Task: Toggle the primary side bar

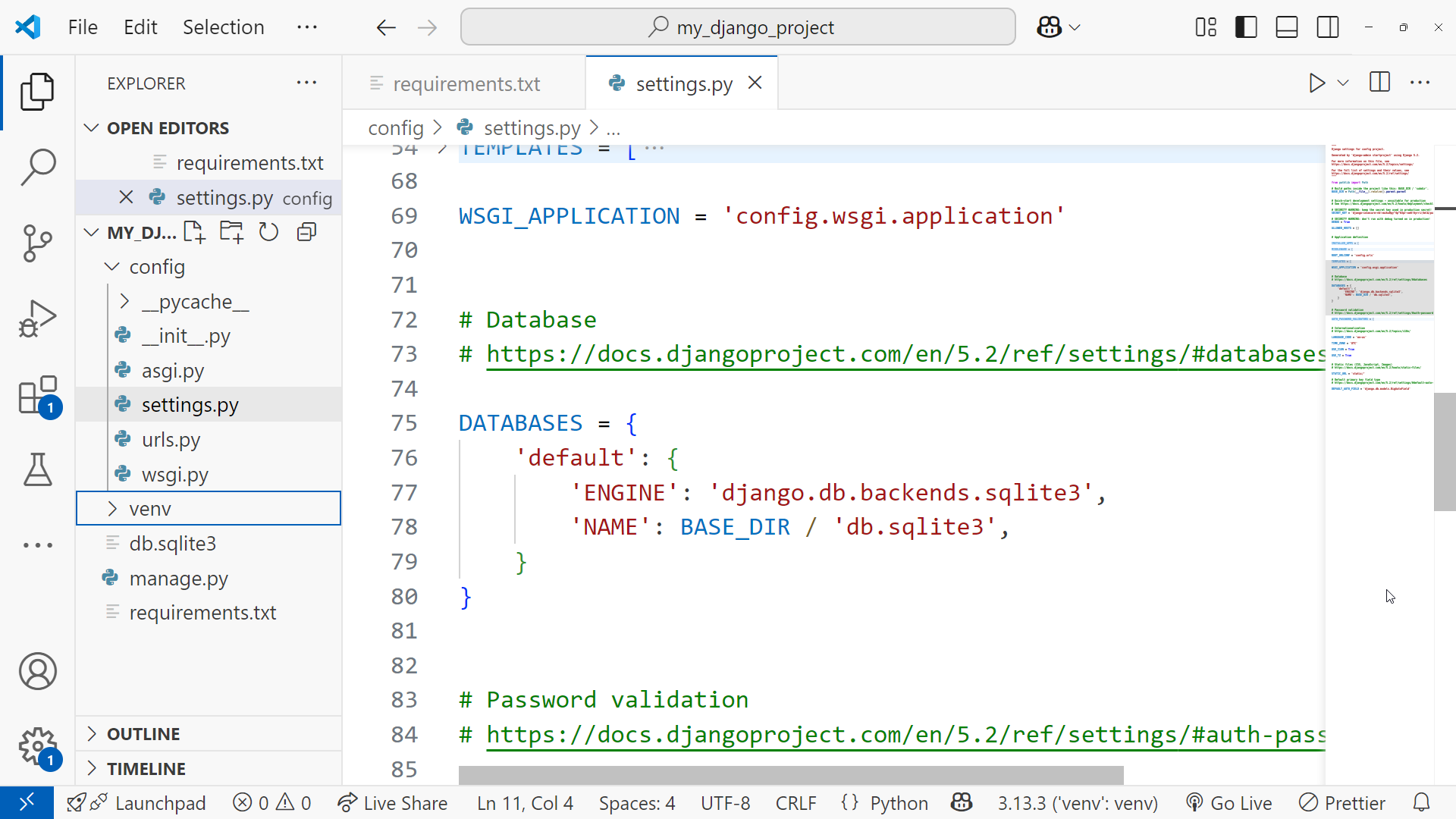Action: coord(1246,27)
